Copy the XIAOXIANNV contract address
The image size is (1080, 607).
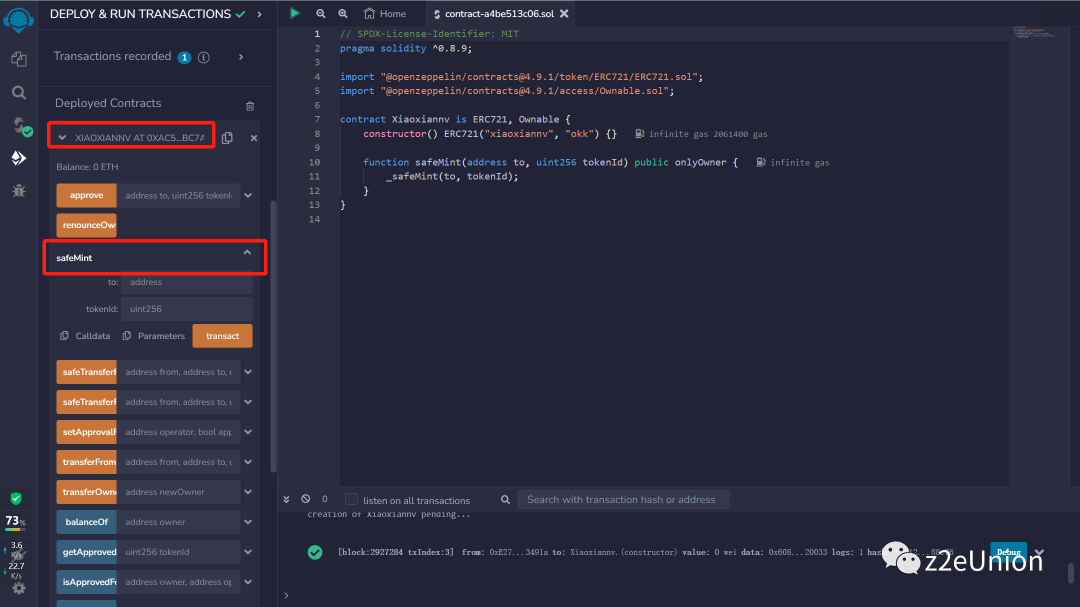pos(228,138)
